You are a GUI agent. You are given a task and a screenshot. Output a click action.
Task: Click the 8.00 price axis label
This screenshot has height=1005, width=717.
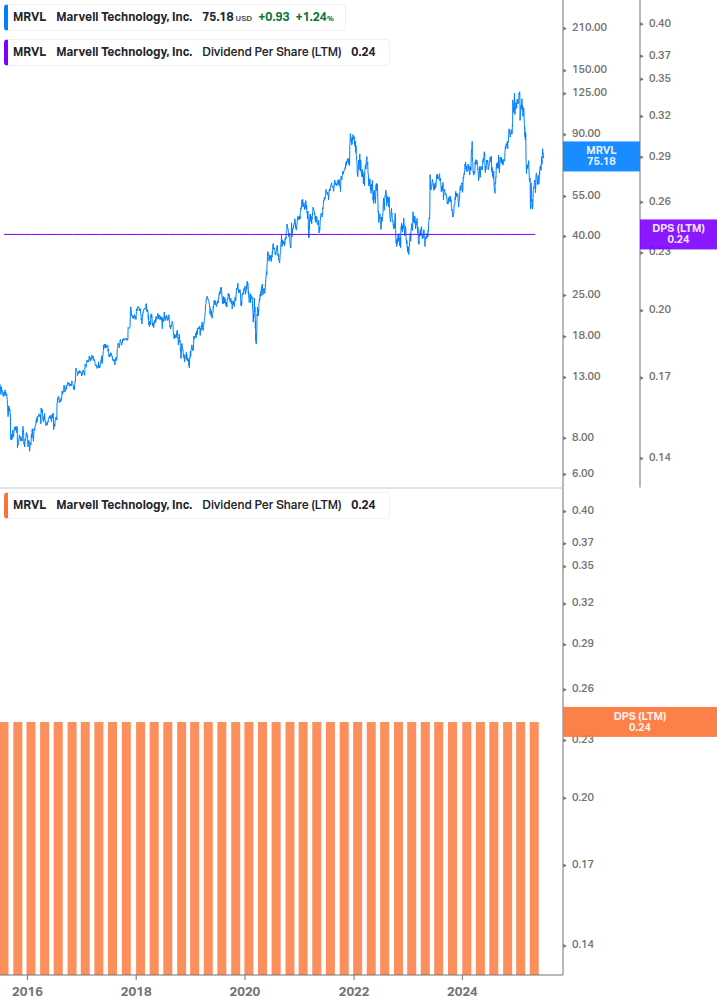[583, 437]
